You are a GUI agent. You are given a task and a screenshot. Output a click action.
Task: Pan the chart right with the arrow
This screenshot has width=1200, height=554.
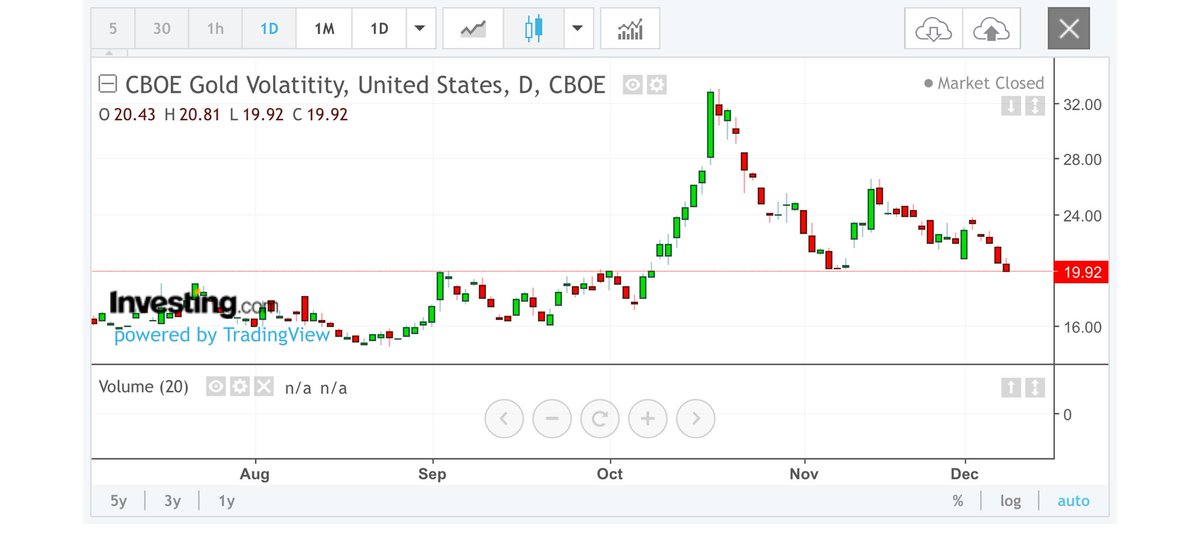[x=696, y=418]
